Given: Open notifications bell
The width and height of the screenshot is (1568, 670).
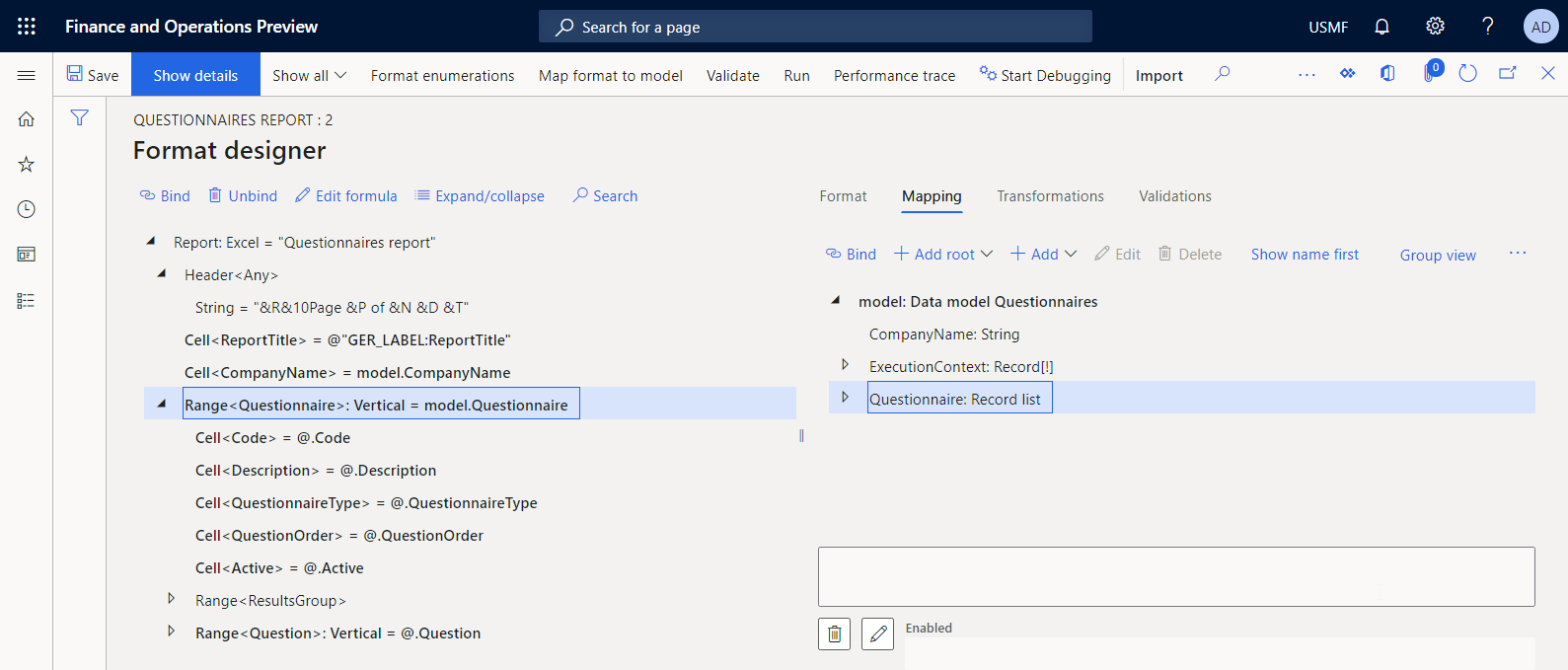Looking at the screenshot, I should pyautogui.click(x=1381, y=27).
